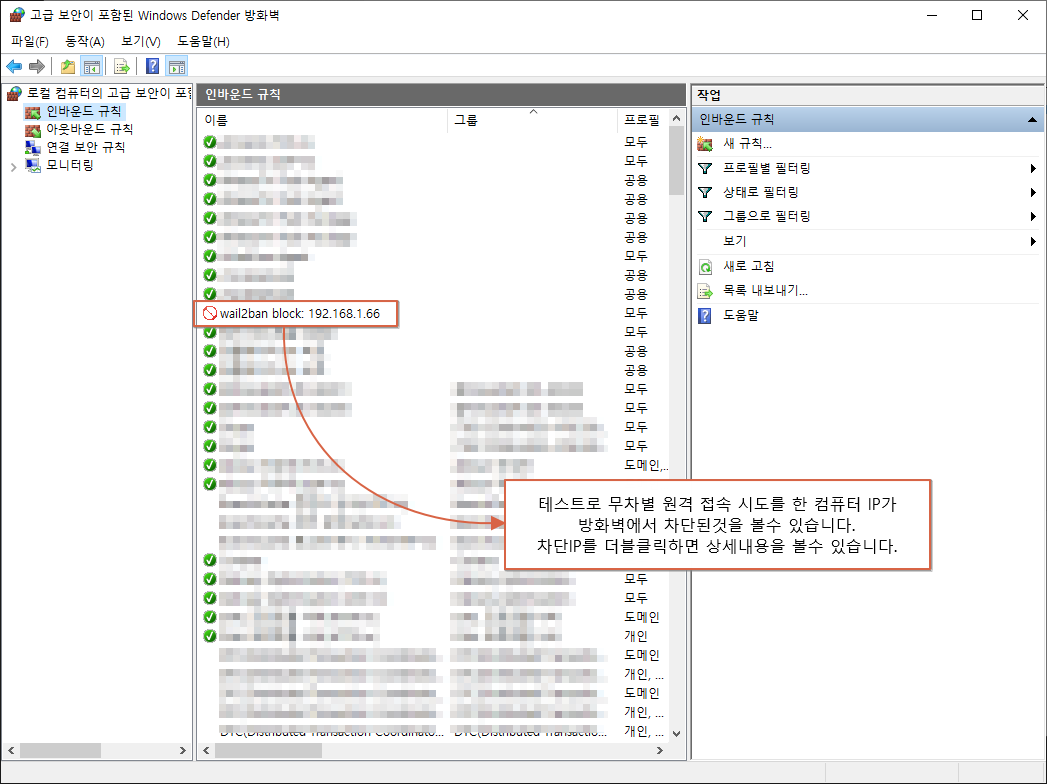The height and width of the screenshot is (784, 1047).
Task: Click the rule list scroll down arrow
Action: coord(676,734)
